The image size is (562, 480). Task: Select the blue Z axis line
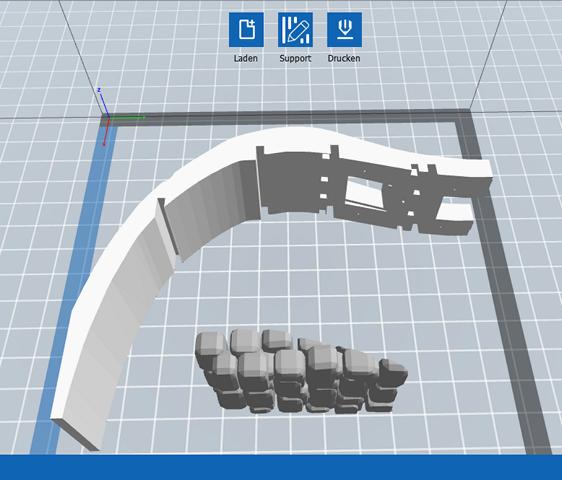click(x=103, y=103)
